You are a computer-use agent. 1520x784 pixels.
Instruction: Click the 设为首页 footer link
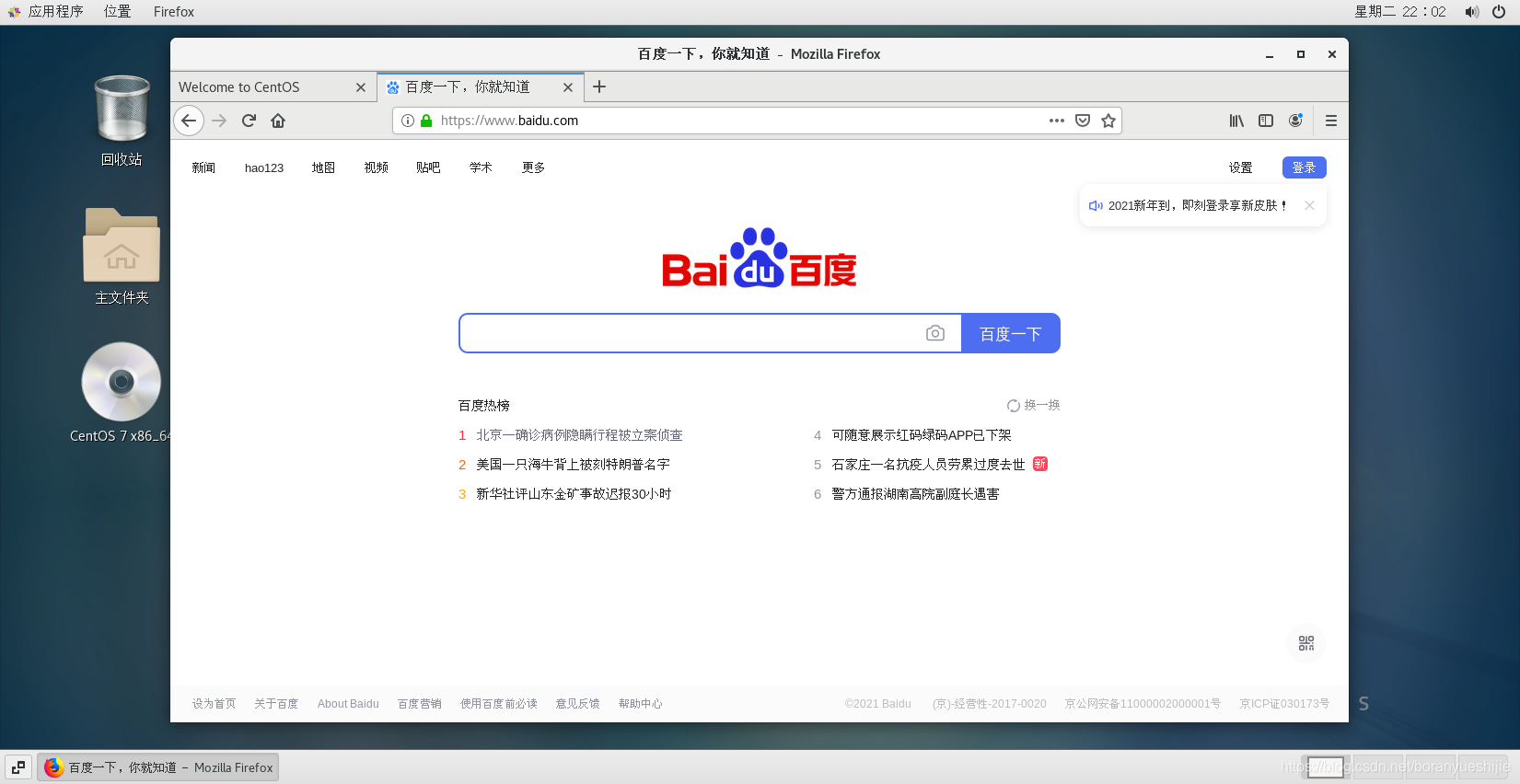214,704
